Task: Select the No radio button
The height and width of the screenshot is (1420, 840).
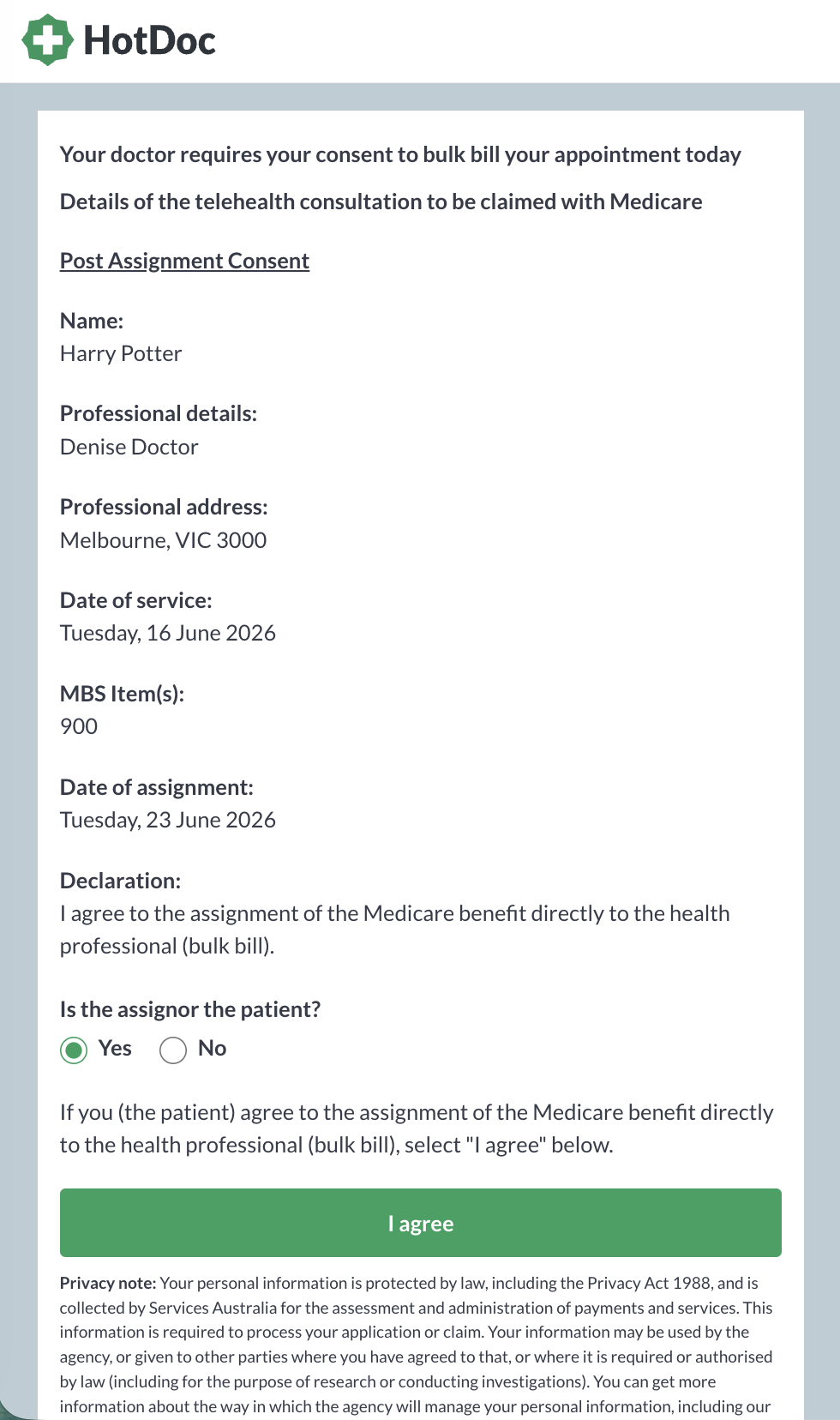Action: 173,1050
